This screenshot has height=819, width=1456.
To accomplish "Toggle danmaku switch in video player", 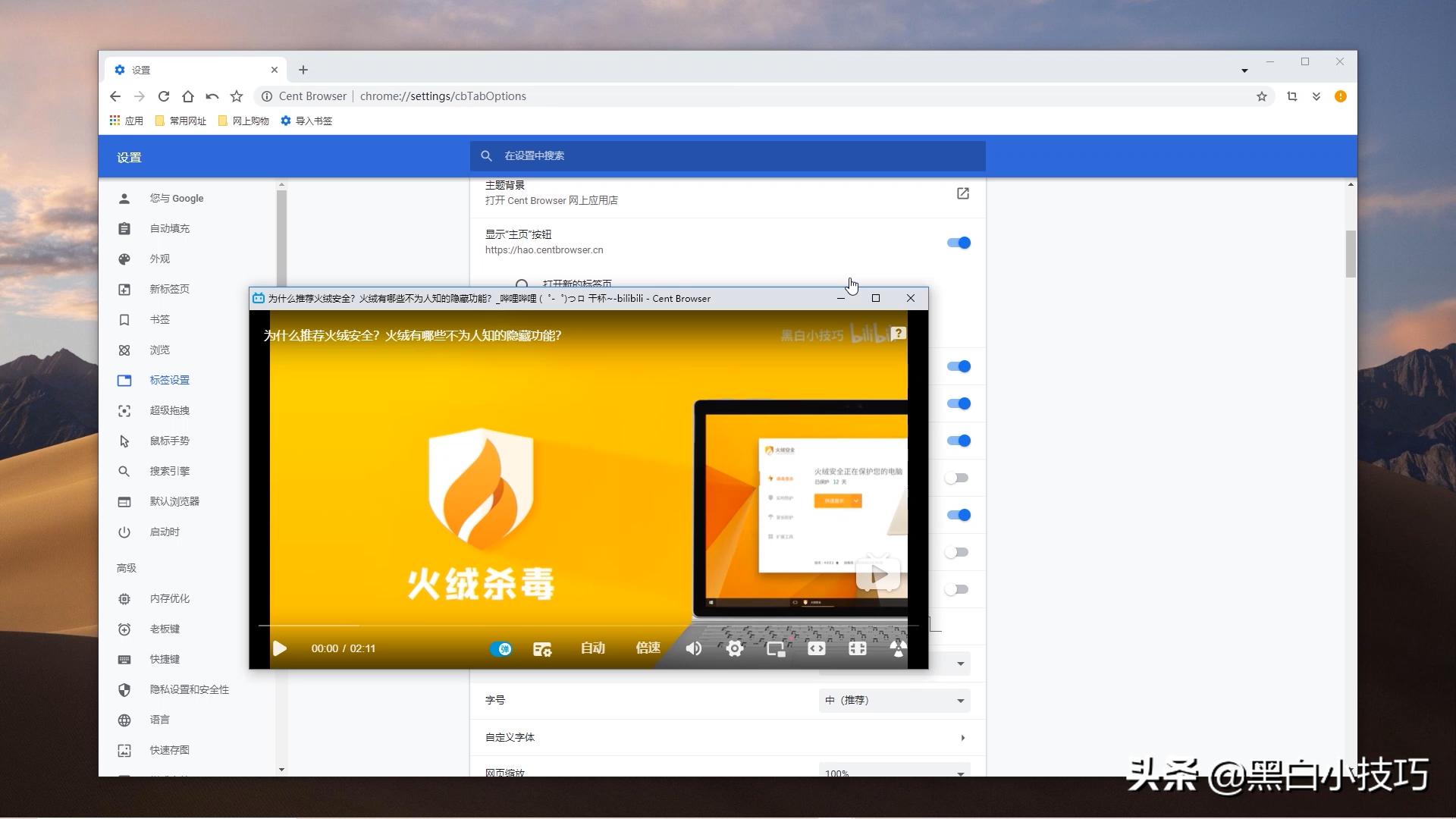I will click(500, 649).
